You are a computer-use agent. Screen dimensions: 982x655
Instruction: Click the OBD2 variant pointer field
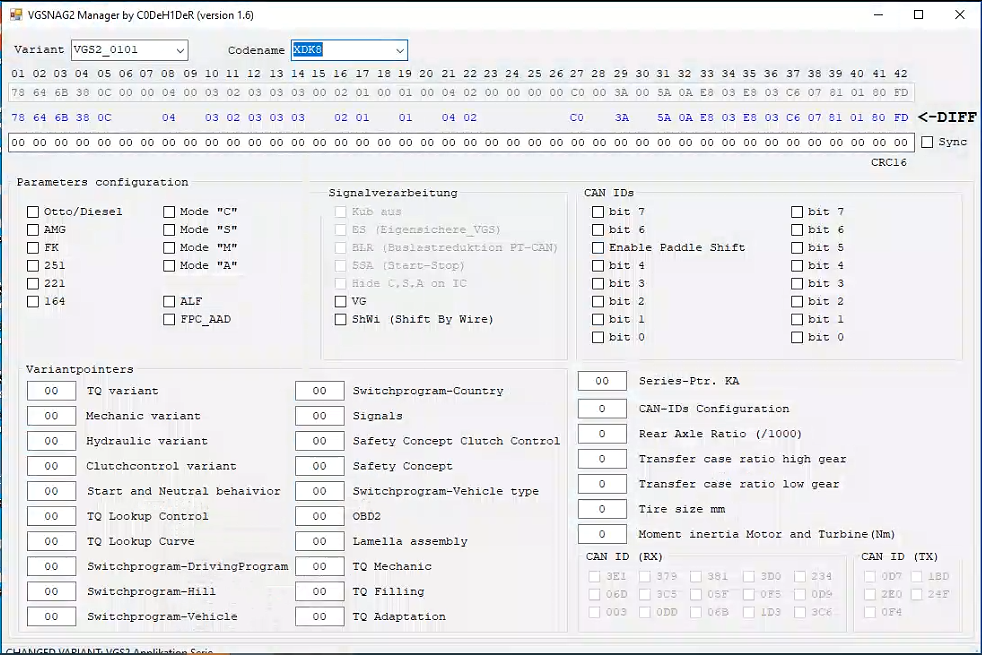click(x=320, y=516)
